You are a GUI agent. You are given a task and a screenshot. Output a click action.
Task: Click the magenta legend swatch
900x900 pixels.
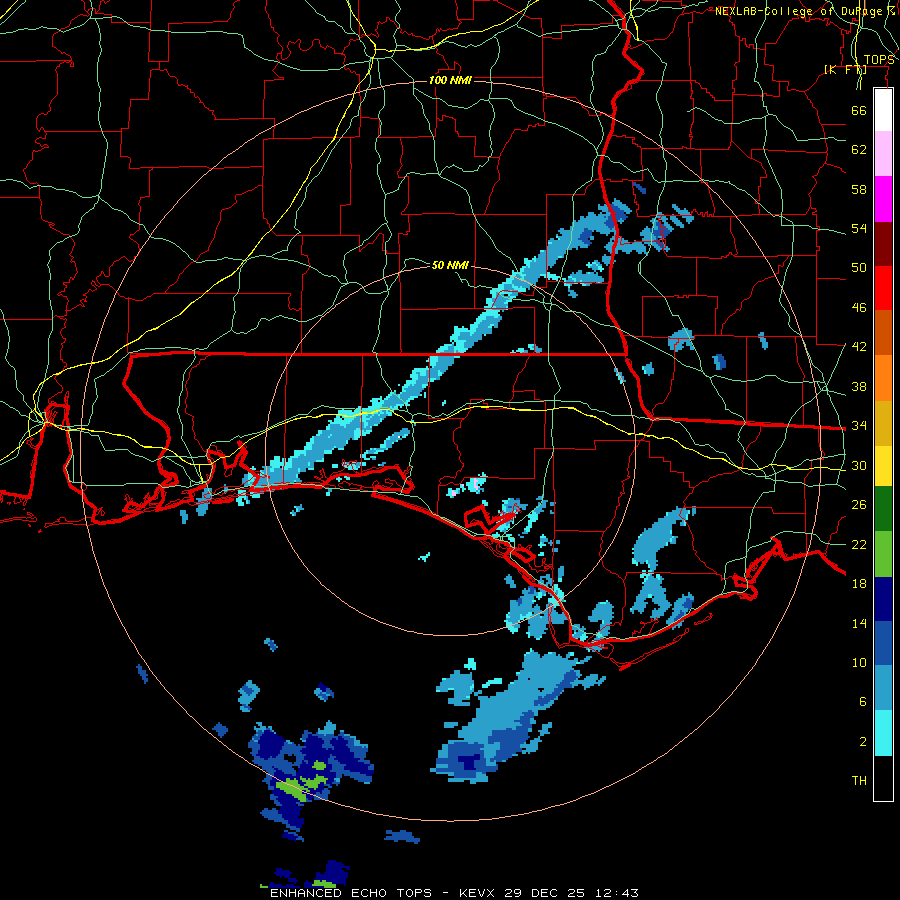(883, 199)
